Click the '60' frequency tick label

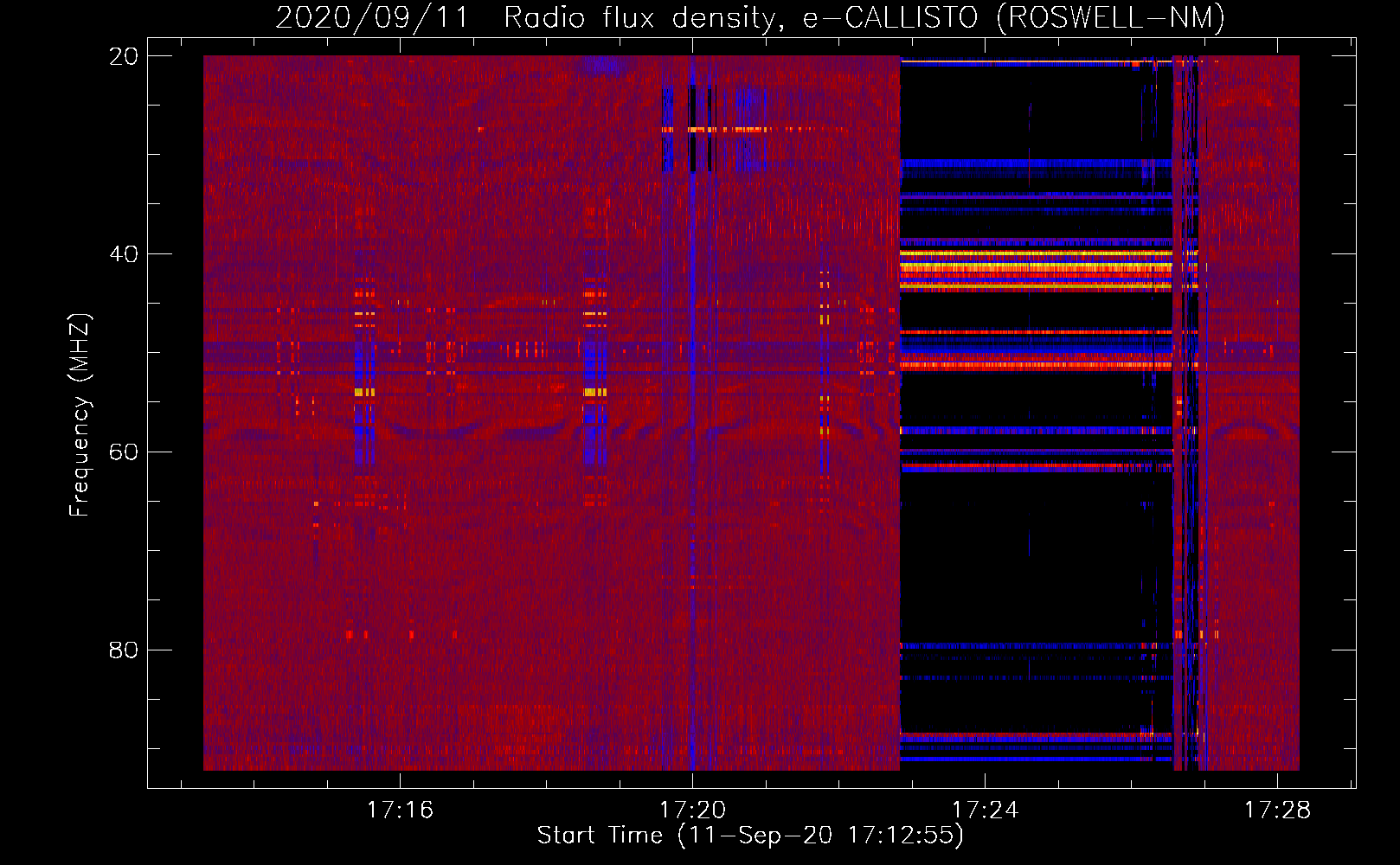pos(124,452)
